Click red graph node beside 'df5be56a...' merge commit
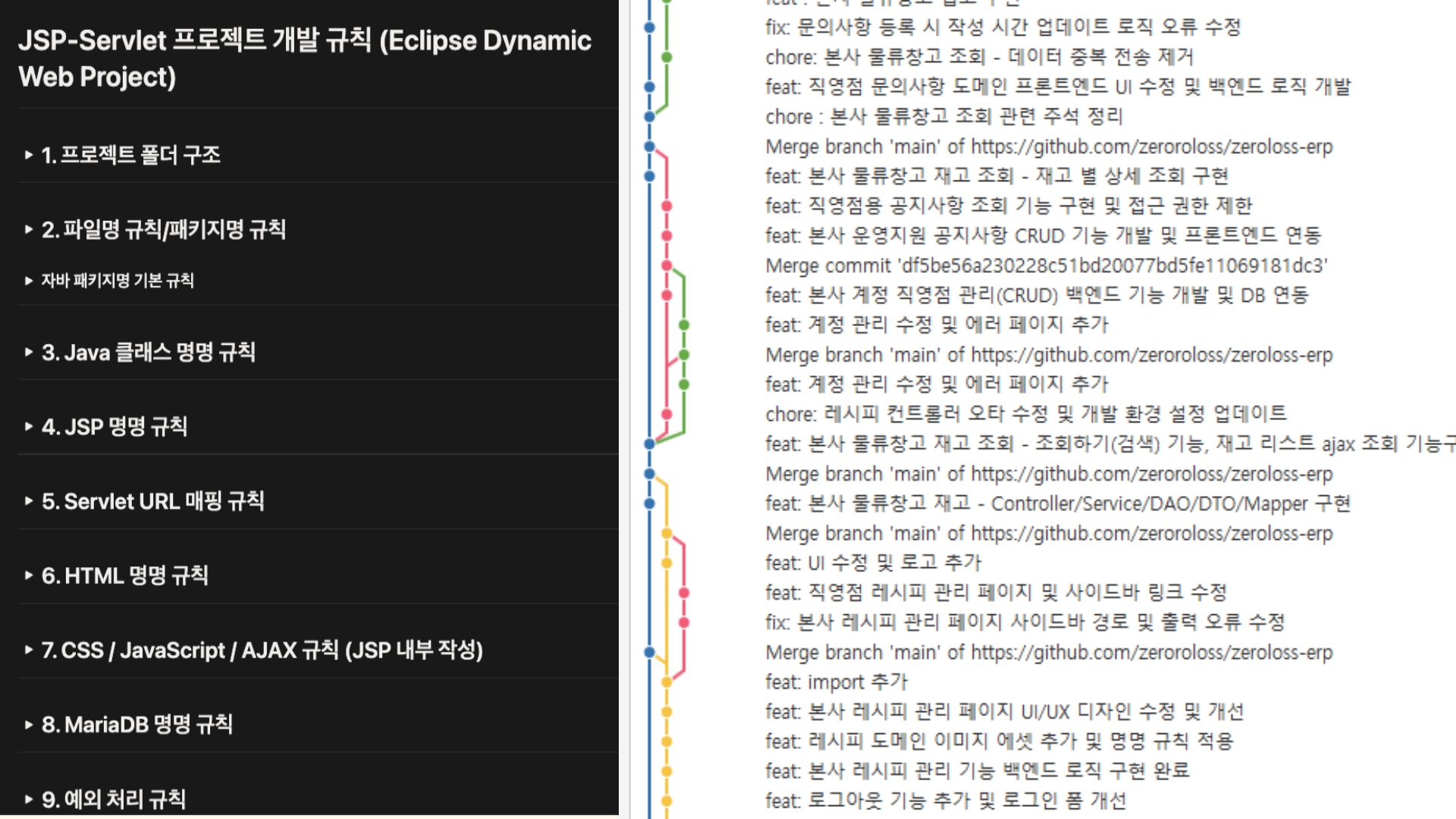The image size is (1456, 819). [667, 265]
